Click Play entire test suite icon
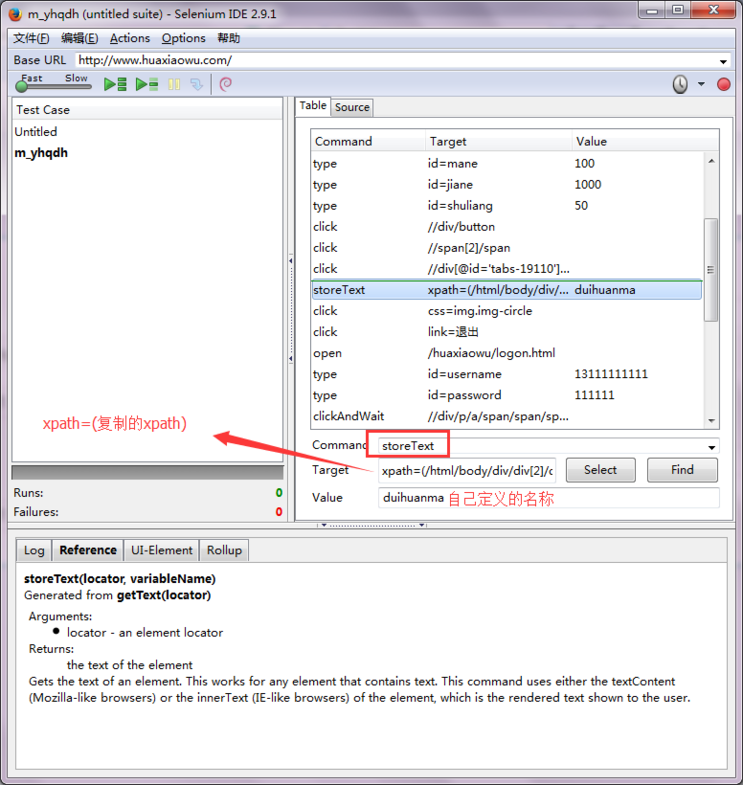The height and width of the screenshot is (785, 743). 115,84
